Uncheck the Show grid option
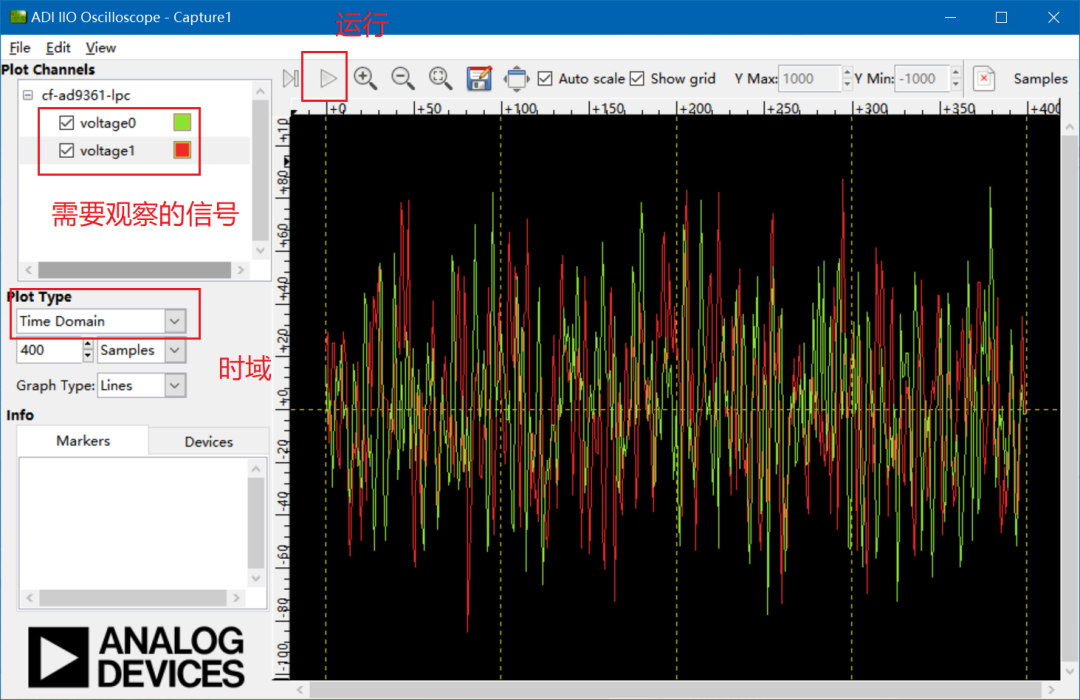Viewport: 1080px width, 700px height. pos(637,78)
